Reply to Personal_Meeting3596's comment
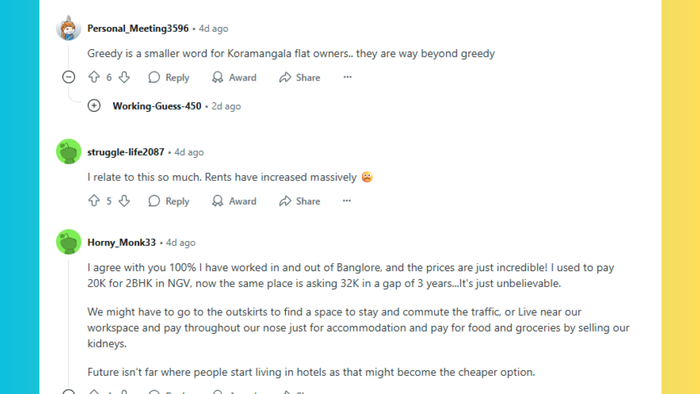The width and height of the screenshot is (700, 394). [x=169, y=77]
